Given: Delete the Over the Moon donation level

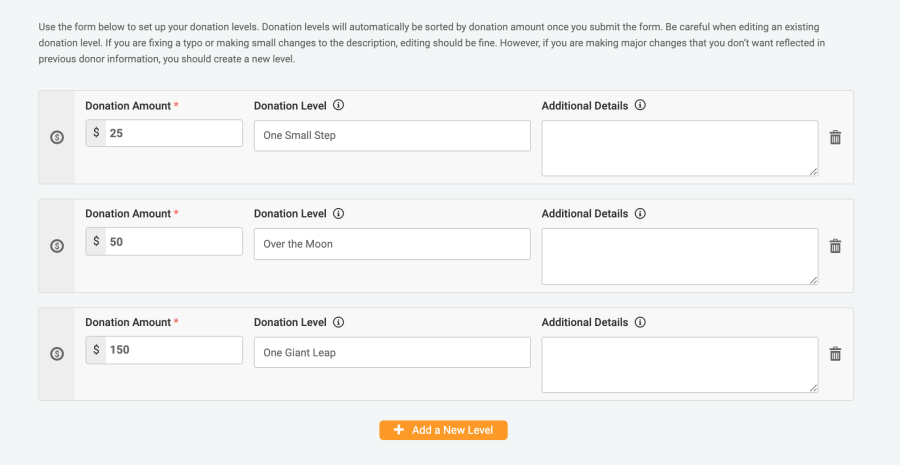Looking at the screenshot, I should click(835, 246).
